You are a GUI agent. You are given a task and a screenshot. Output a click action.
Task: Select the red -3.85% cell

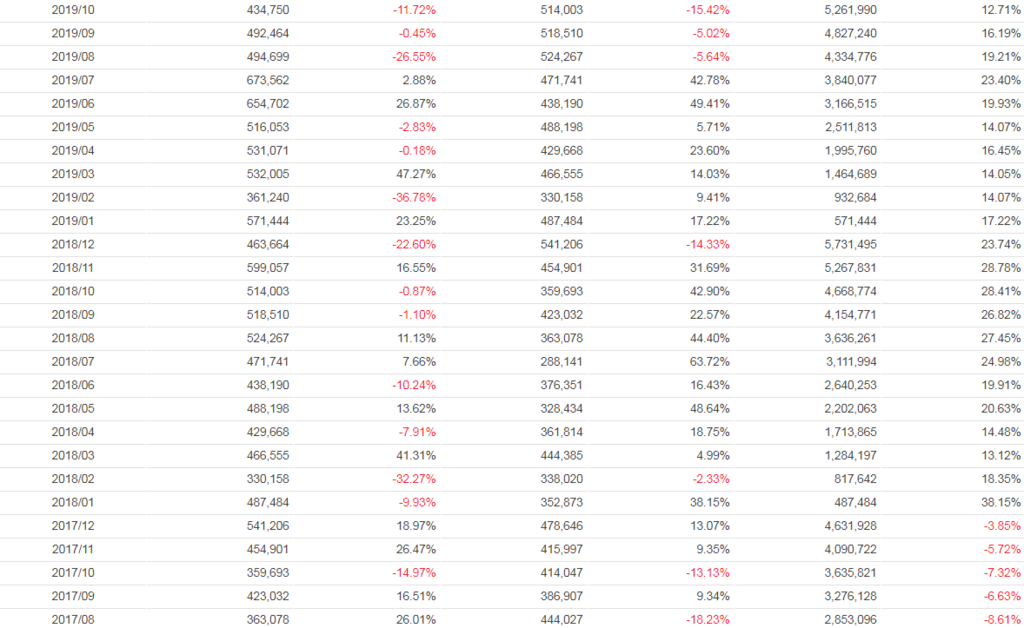tap(996, 525)
